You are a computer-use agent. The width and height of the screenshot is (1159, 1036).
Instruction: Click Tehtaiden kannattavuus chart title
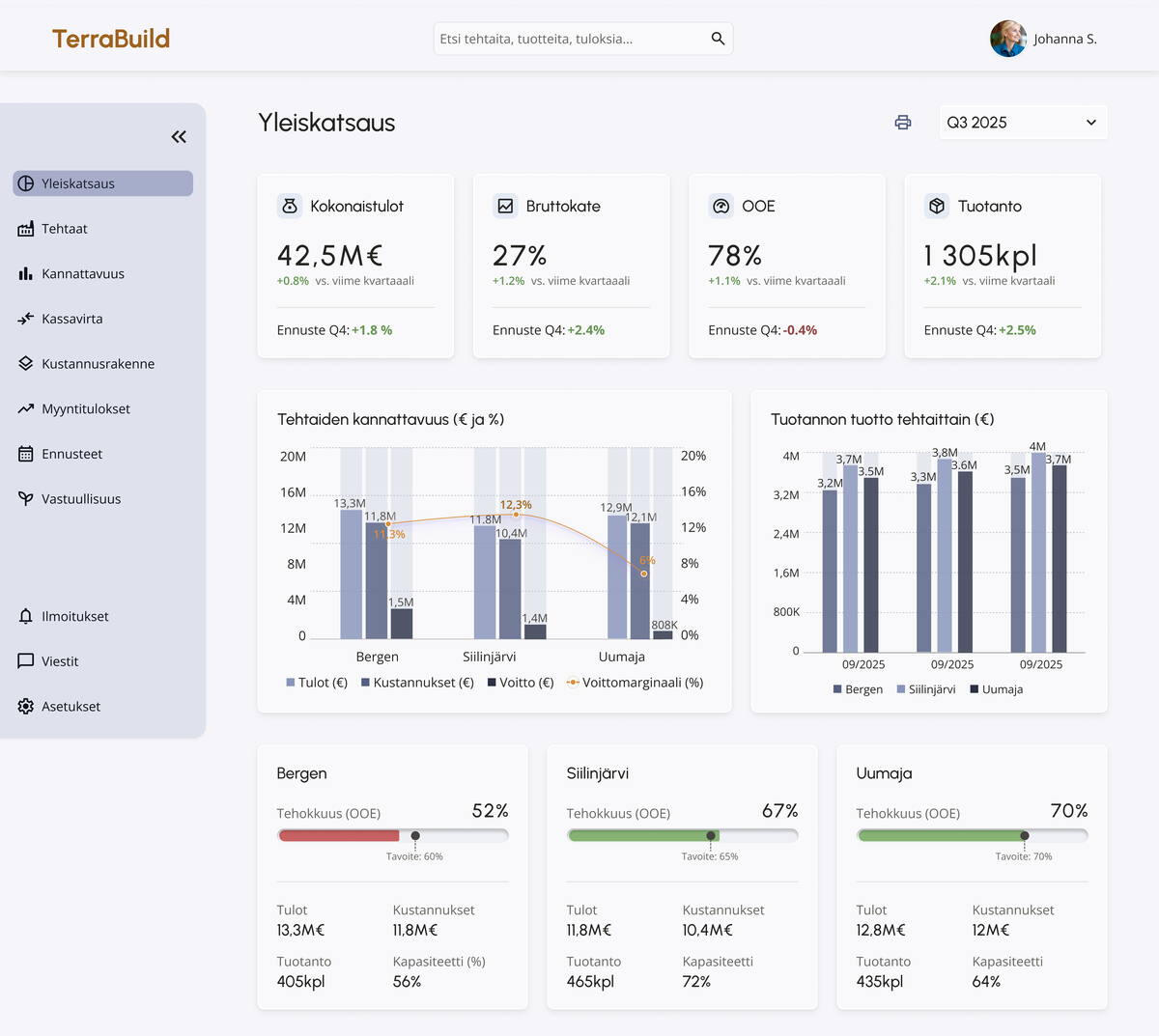pyautogui.click(x=390, y=419)
